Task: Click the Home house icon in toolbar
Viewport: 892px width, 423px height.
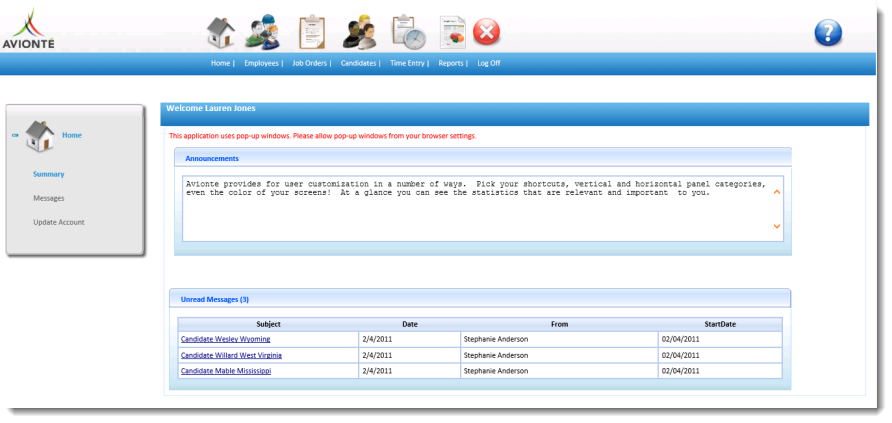Action: 220,32
